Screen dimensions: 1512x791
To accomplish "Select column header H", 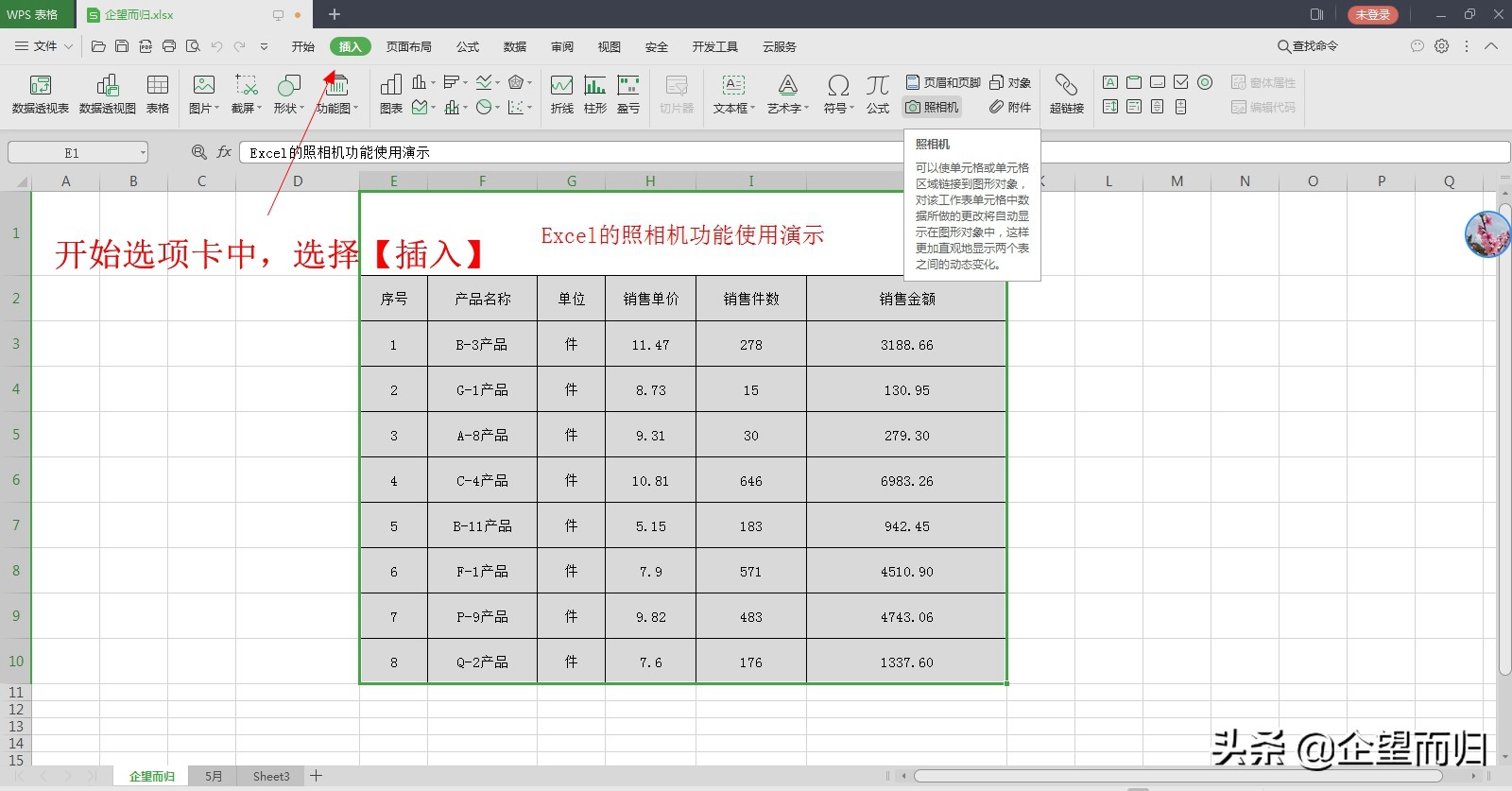I will [650, 181].
